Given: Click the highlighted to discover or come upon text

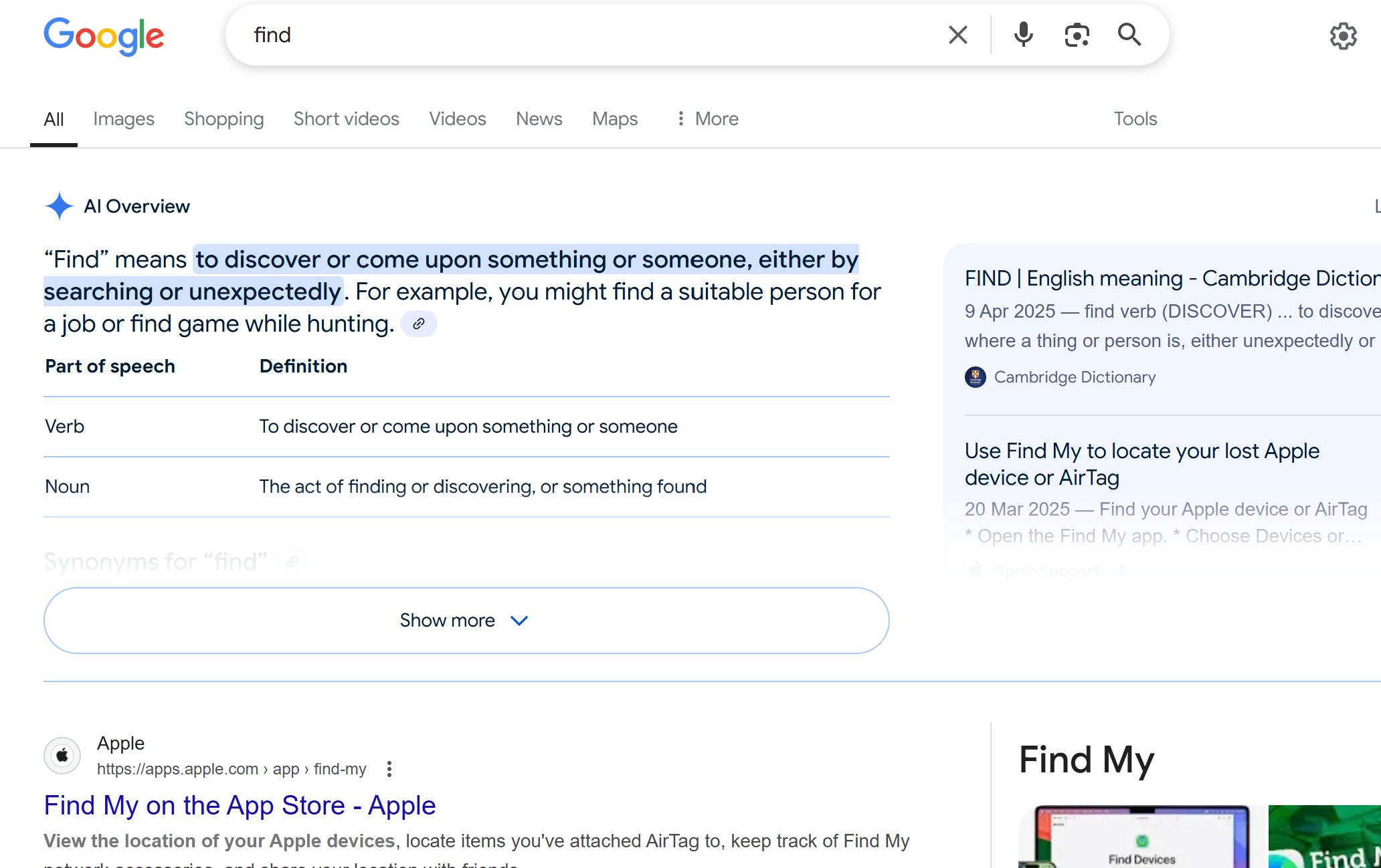Looking at the screenshot, I should pyautogui.click(x=526, y=259).
